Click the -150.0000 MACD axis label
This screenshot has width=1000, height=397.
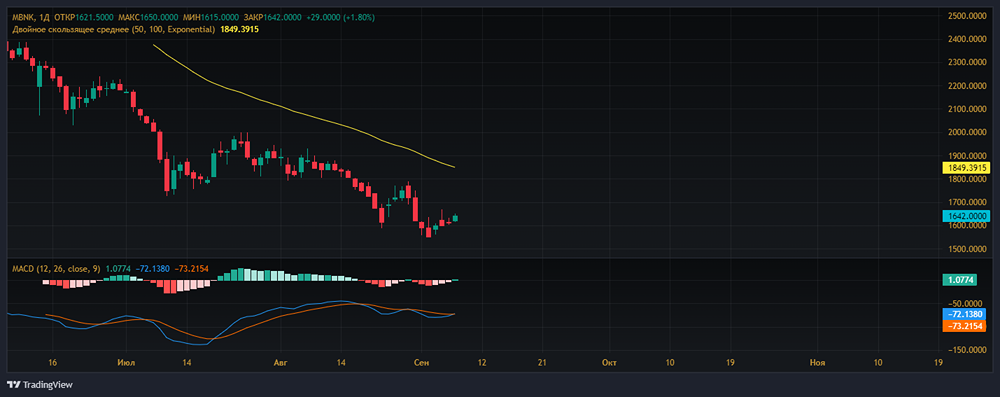[967, 350]
